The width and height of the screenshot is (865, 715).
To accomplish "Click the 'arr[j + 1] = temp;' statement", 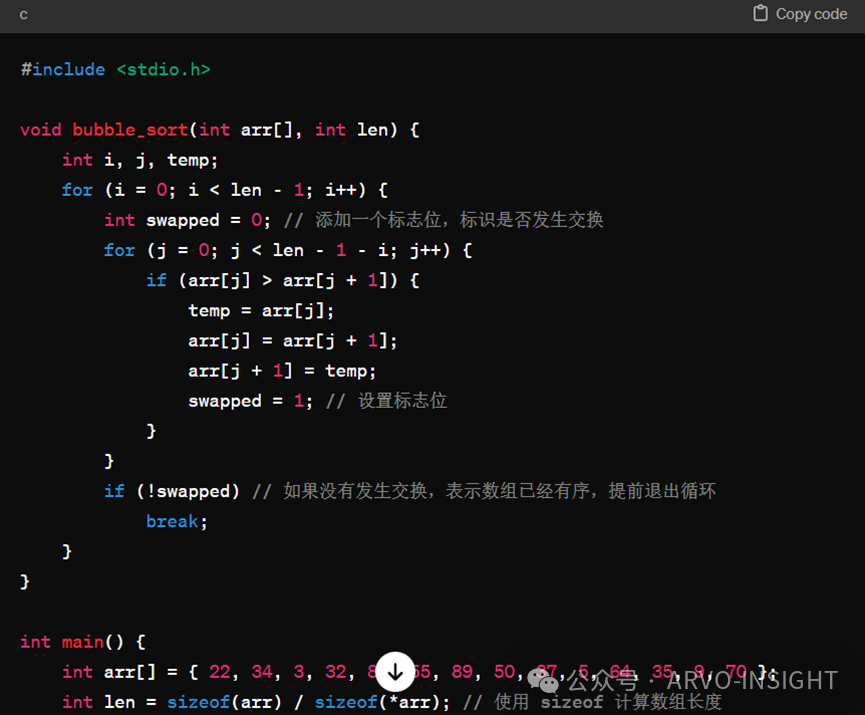I will 282,370.
